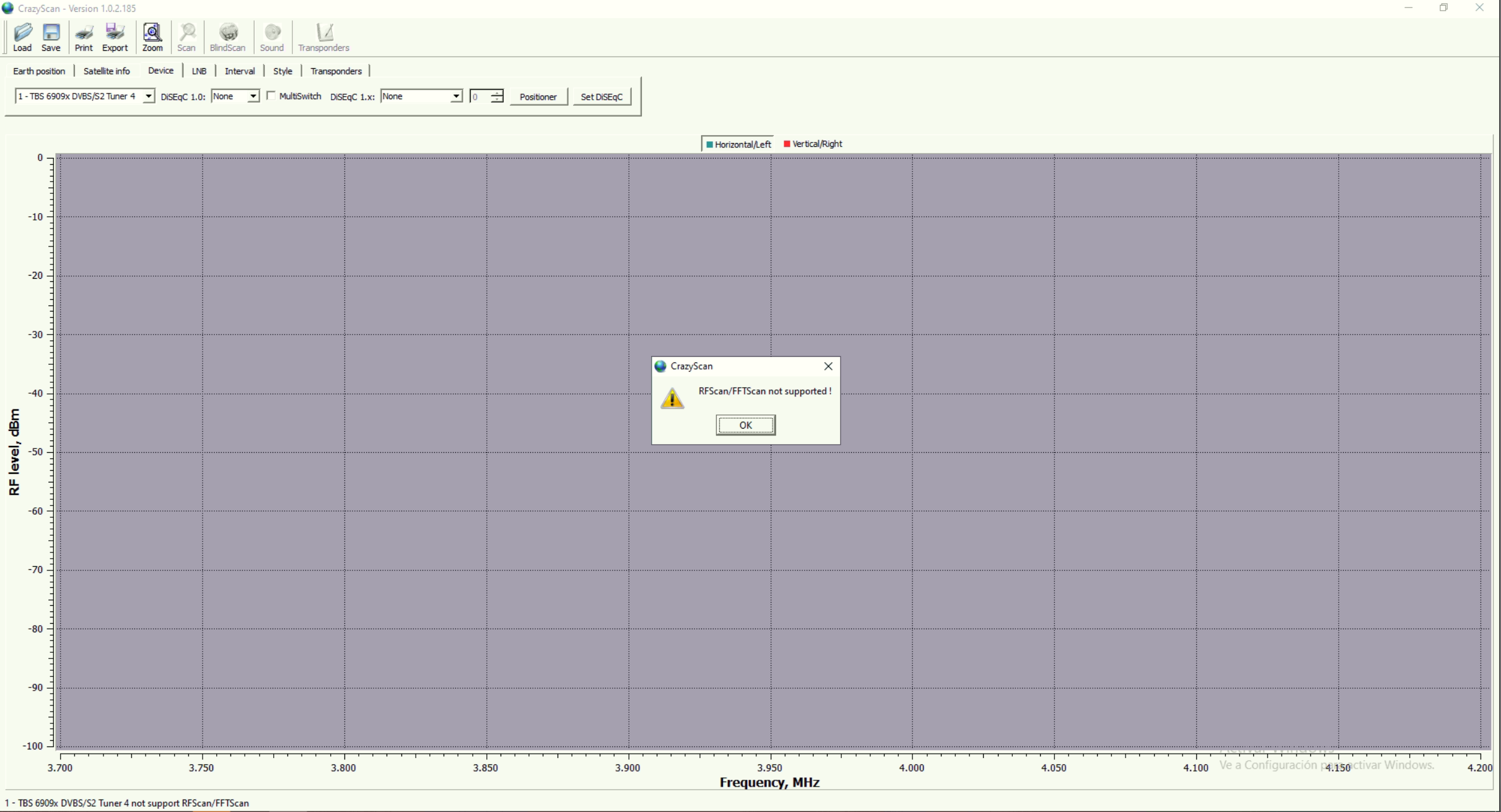Minimize the CrazyScan main window

coord(1409,8)
